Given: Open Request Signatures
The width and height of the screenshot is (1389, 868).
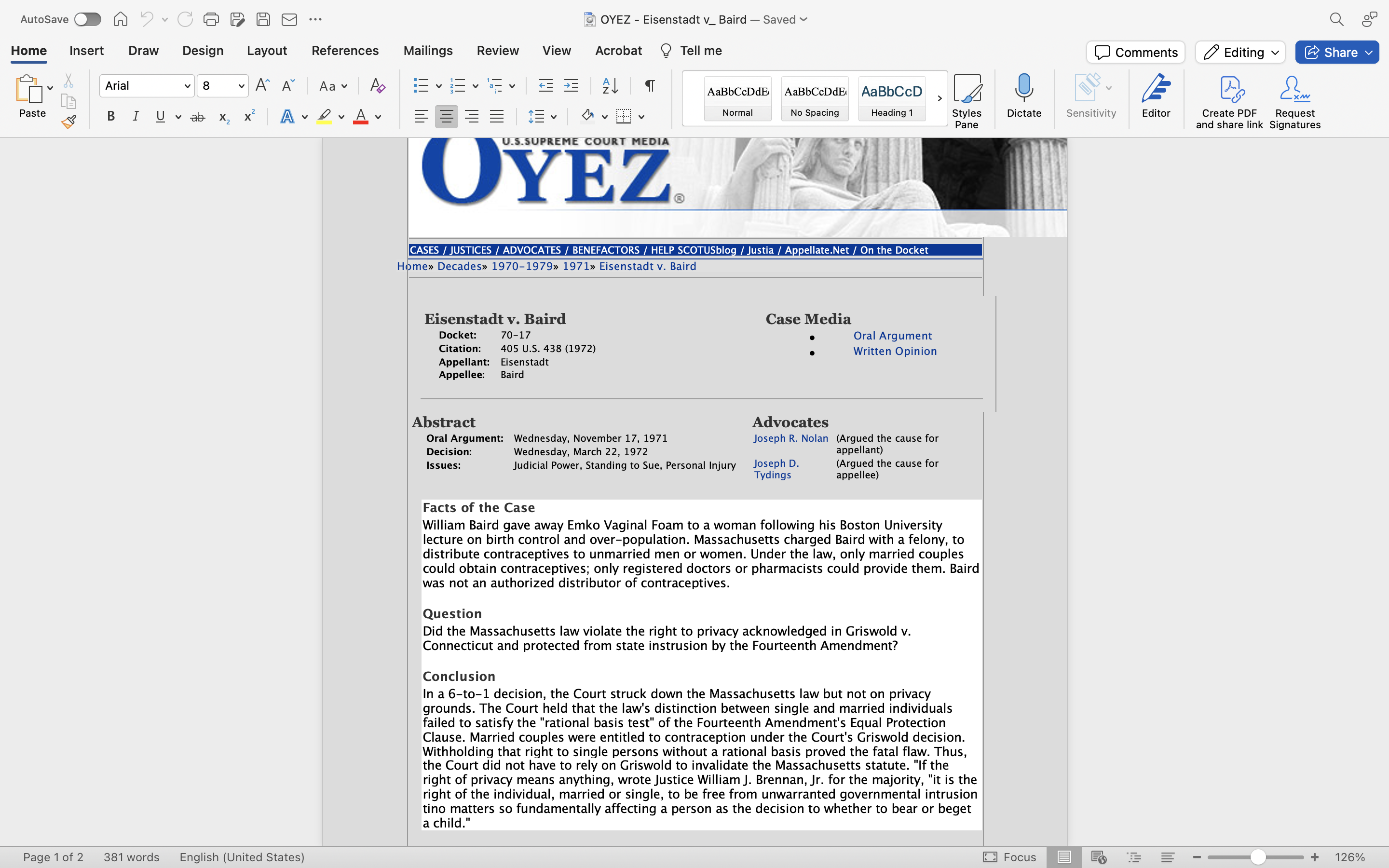Looking at the screenshot, I should tap(1294, 100).
